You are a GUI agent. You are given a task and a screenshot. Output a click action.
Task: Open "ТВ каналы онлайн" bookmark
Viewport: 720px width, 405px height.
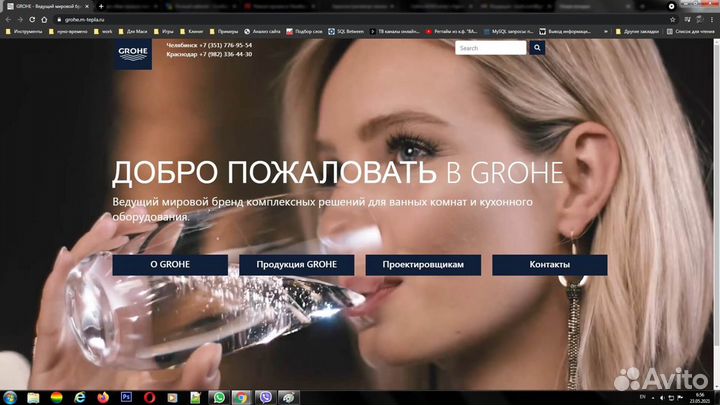point(395,32)
